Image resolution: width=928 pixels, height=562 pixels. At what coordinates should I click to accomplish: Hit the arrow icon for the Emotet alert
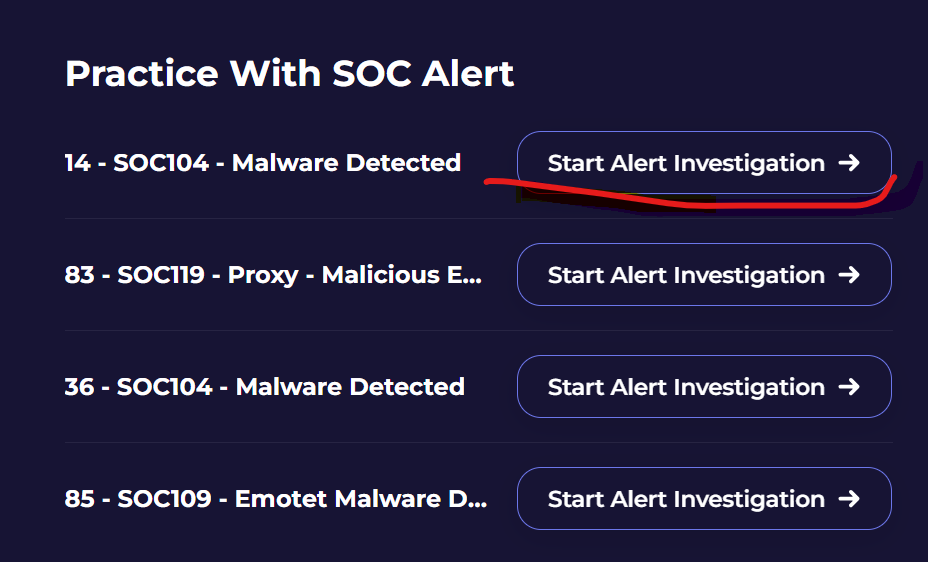[849, 499]
